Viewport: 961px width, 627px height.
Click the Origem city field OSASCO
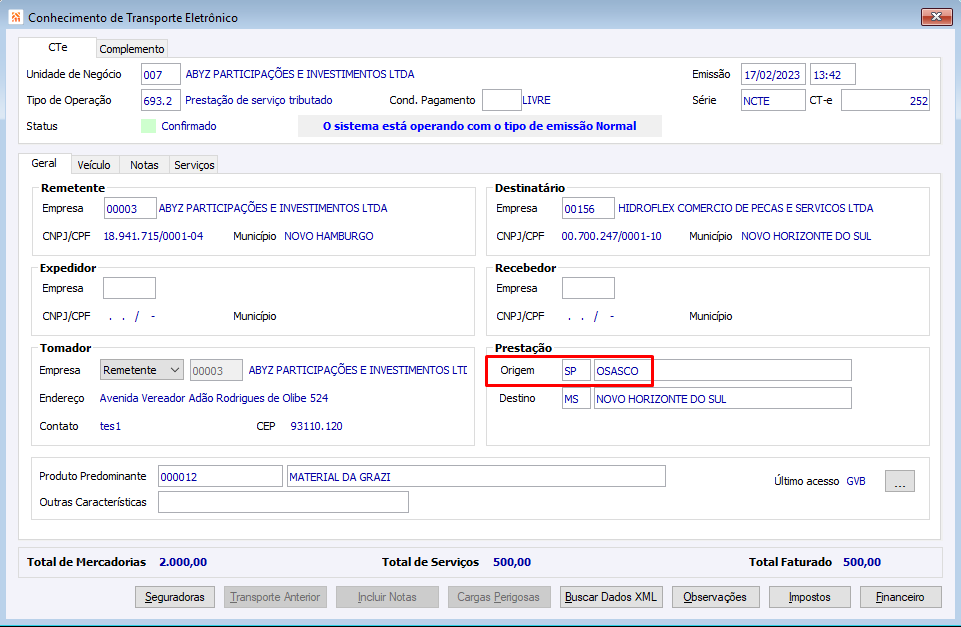[723, 370]
